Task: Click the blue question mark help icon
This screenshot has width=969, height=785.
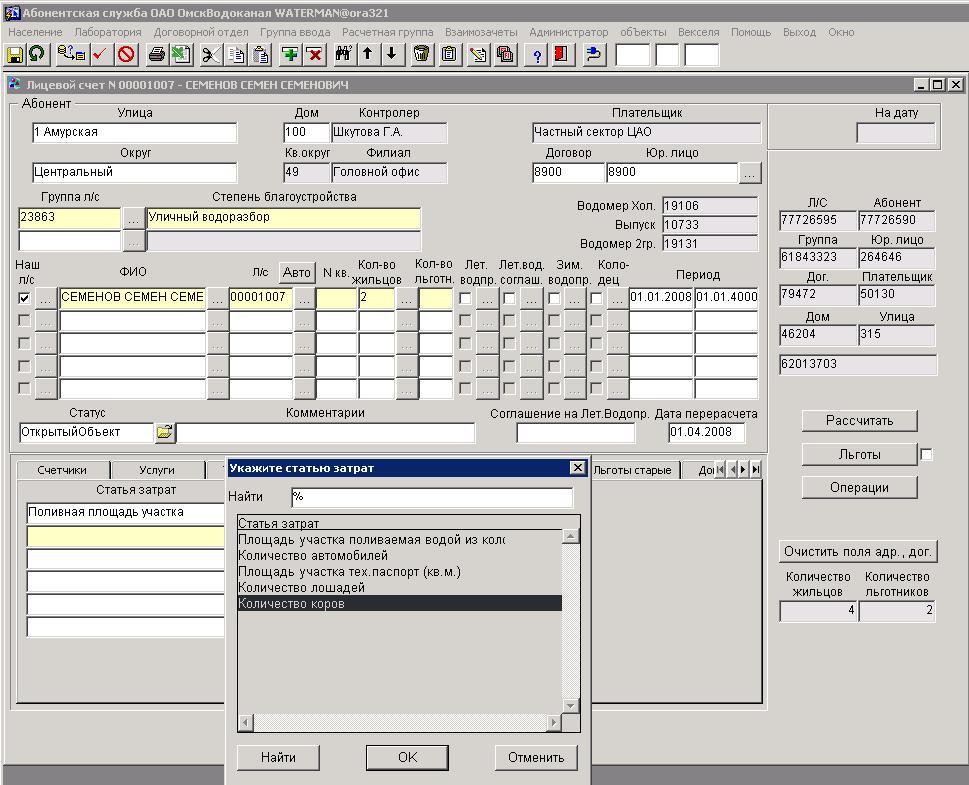Action: (x=538, y=55)
